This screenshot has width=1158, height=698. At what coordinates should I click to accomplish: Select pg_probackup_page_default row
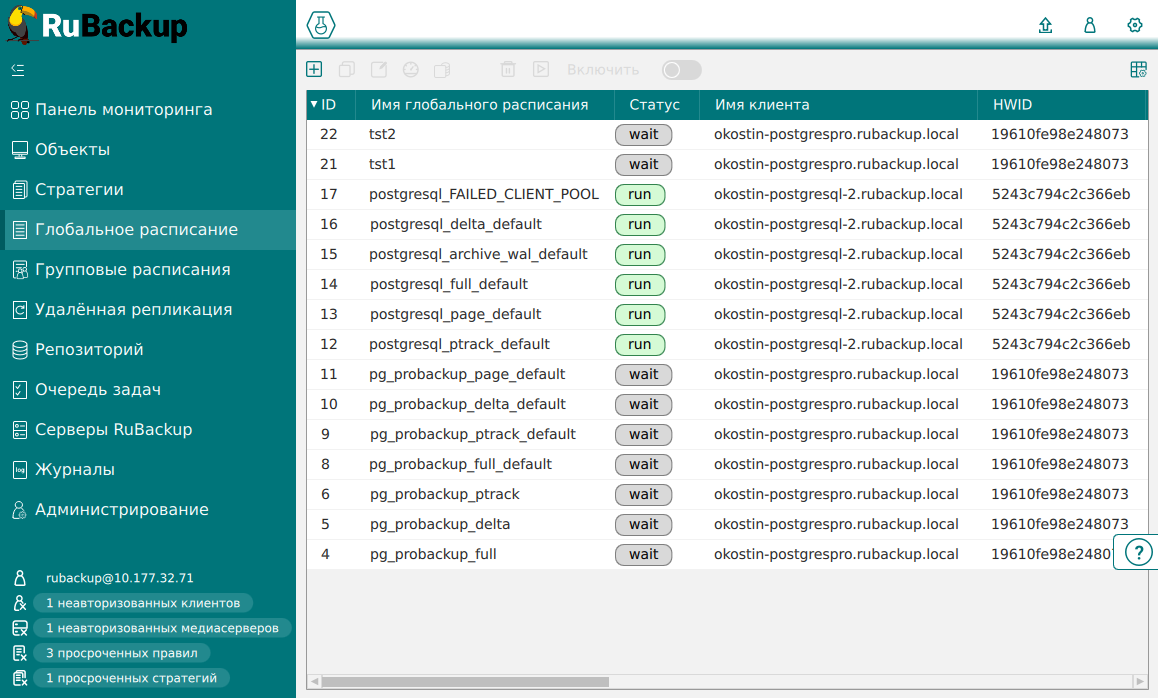(727, 374)
